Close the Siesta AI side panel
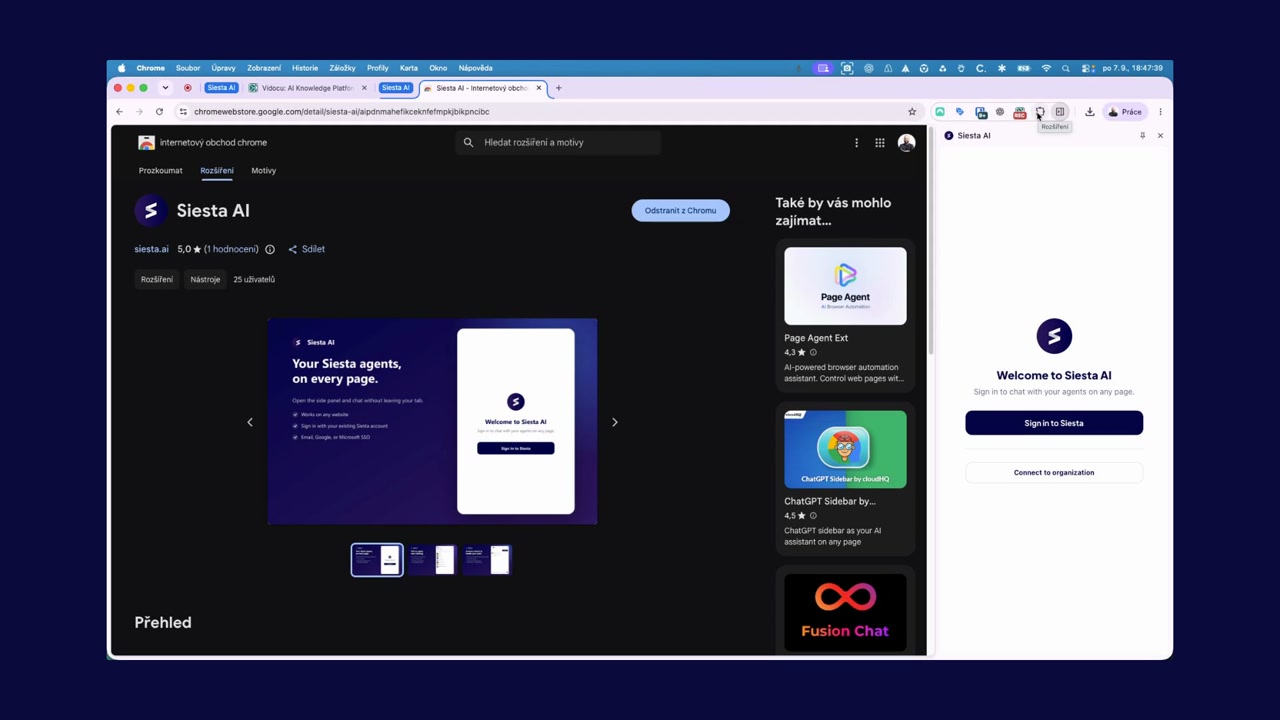 pyautogui.click(x=1160, y=135)
